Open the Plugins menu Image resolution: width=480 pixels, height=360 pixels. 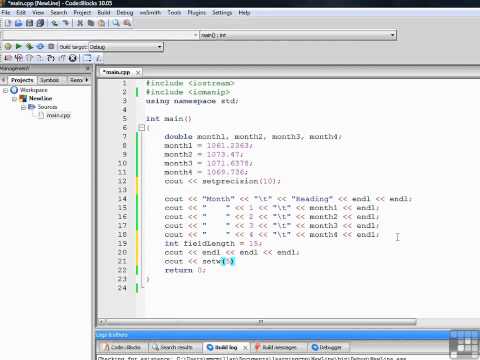coord(196,13)
